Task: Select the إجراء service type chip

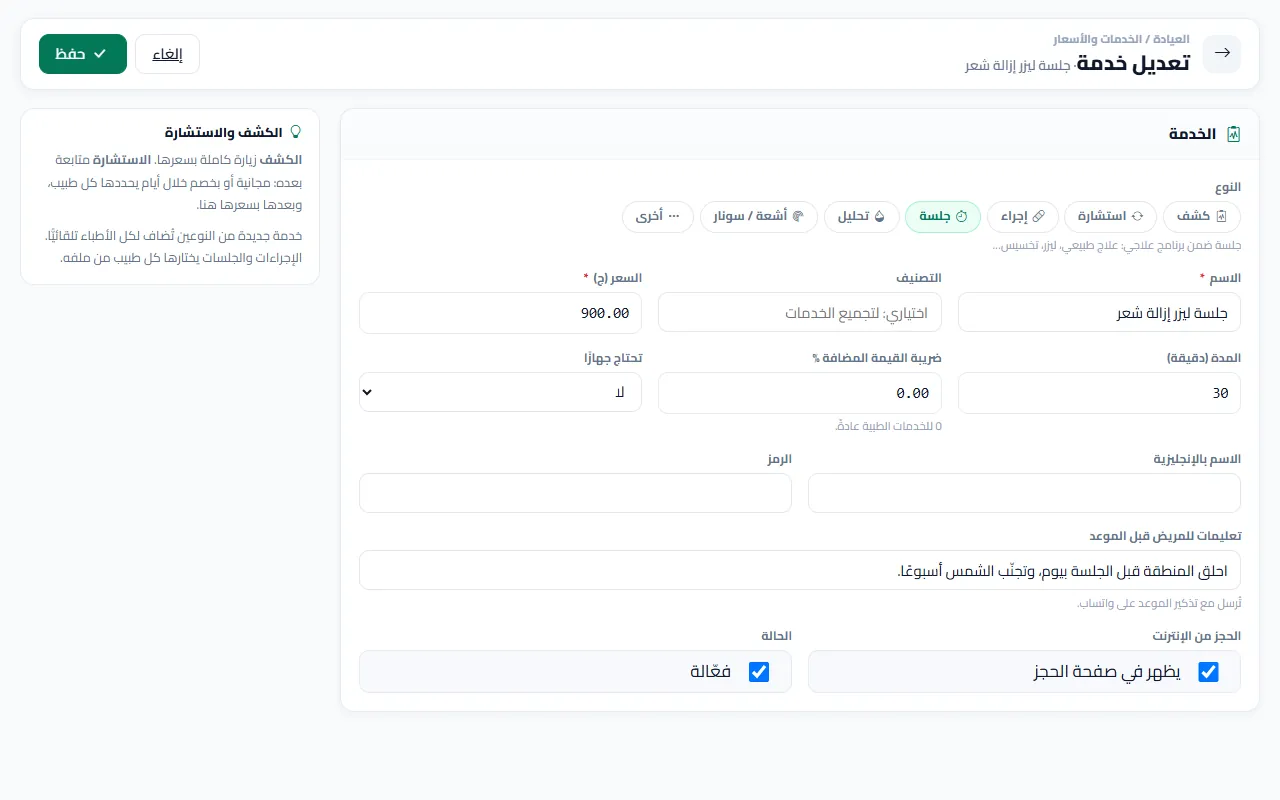Action: coord(1022,217)
